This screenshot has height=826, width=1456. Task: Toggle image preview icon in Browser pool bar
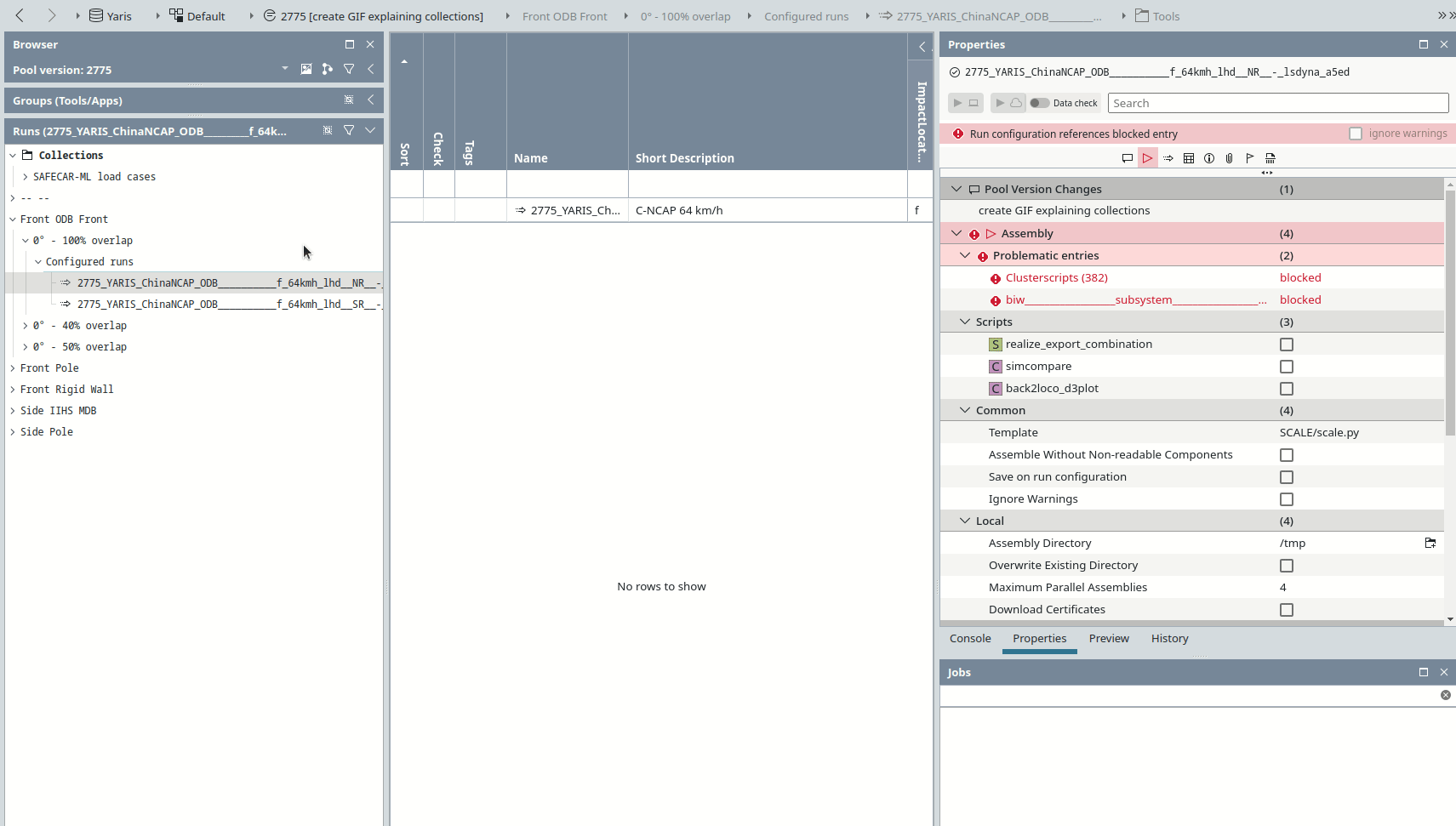pos(306,69)
